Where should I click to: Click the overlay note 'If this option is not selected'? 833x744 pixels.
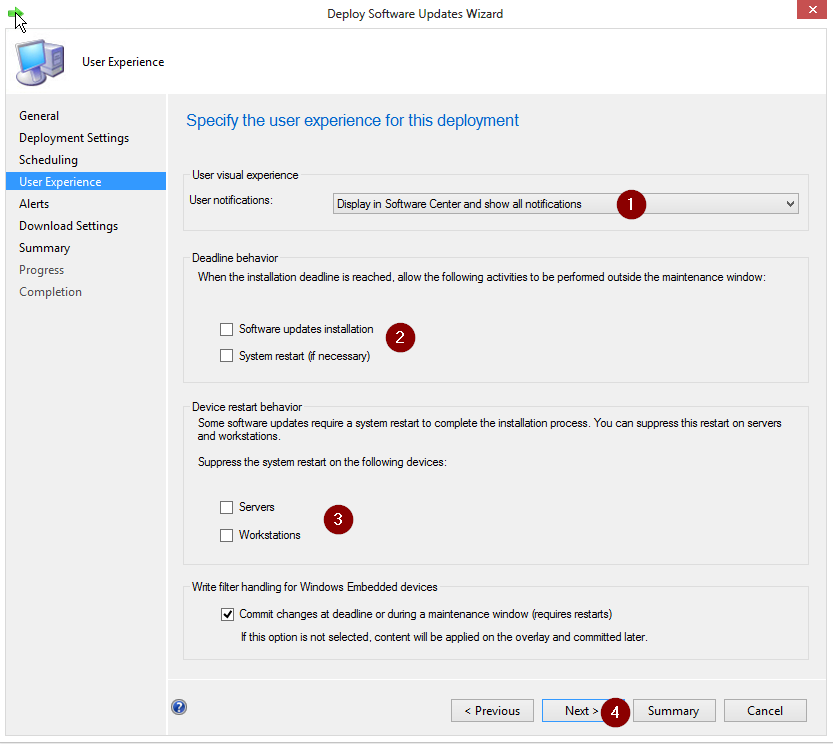click(444, 637)
